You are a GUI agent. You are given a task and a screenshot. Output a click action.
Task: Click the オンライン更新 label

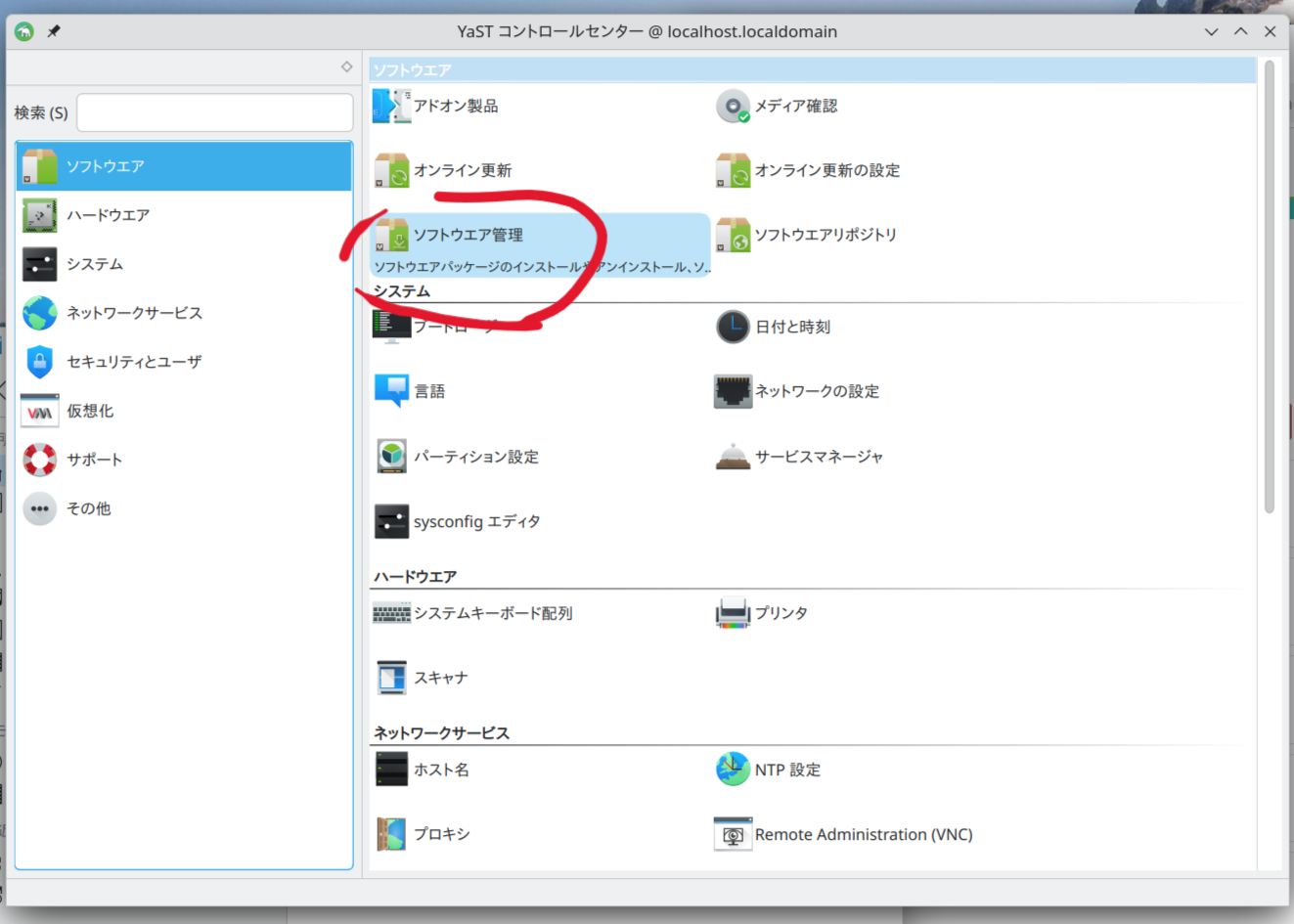coord(463,170)
